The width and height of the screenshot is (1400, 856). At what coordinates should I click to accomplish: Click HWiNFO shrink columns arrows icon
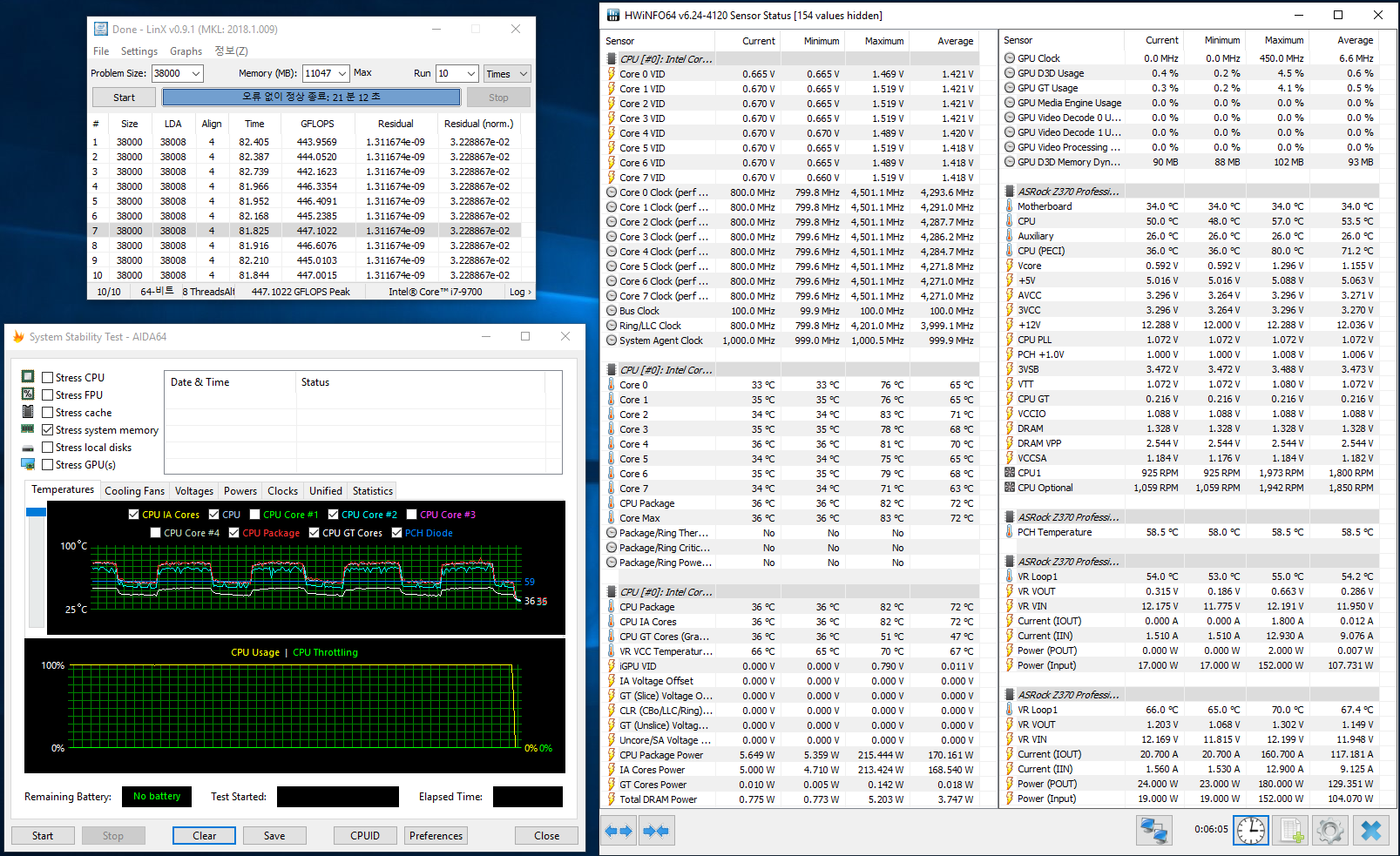pos(656,831)
